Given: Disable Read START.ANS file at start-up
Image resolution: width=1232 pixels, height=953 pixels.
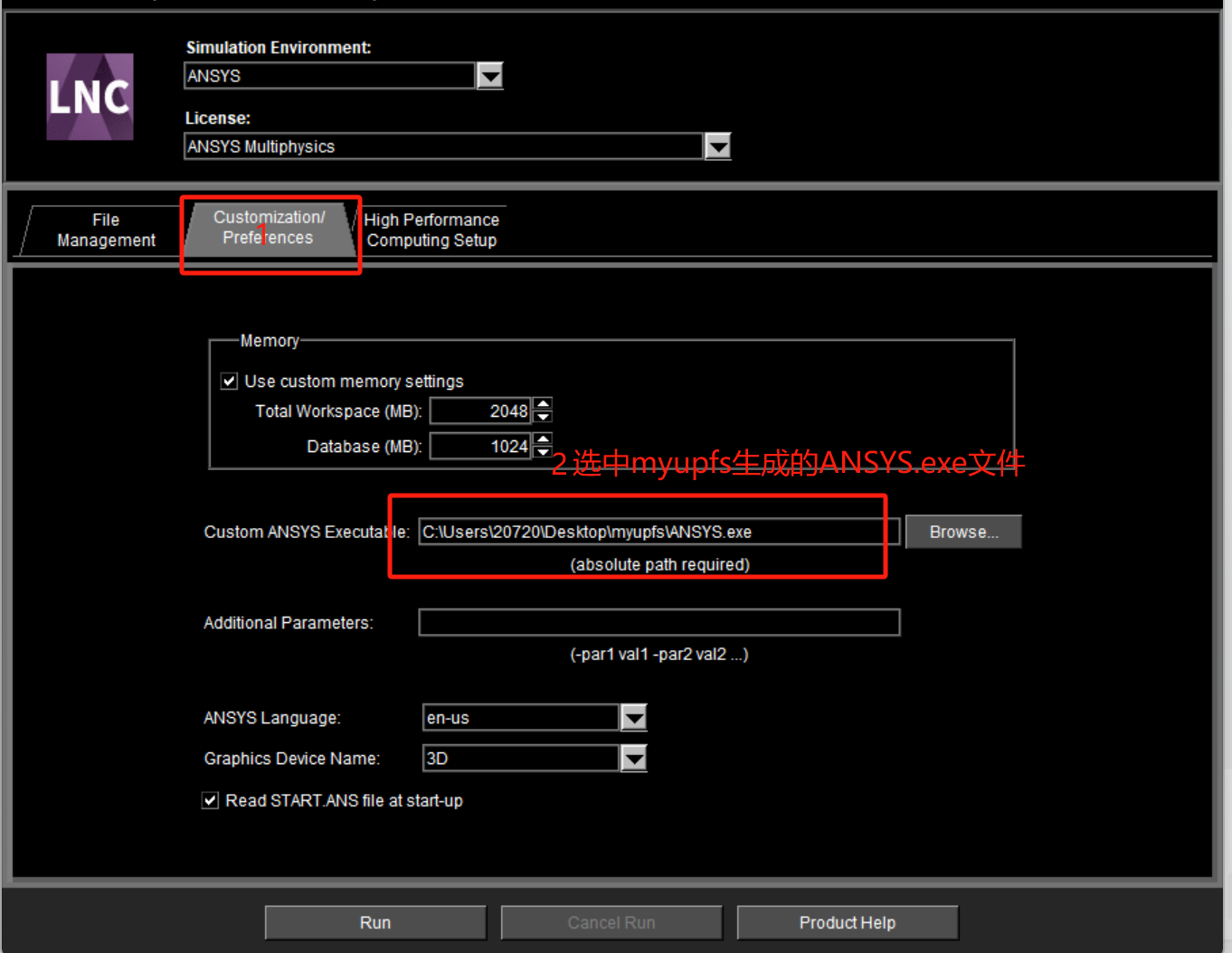Looking at the screenshot, I should point(210,800).
